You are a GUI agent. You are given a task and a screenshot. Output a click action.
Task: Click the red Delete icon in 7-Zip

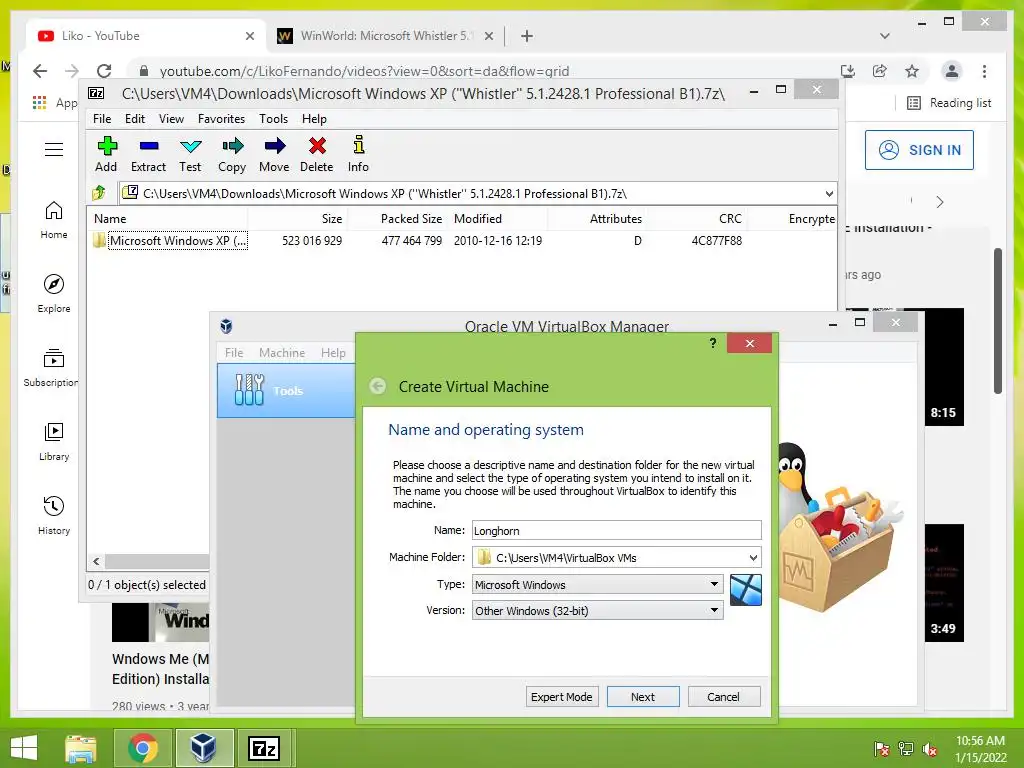[x=317, y=154]
